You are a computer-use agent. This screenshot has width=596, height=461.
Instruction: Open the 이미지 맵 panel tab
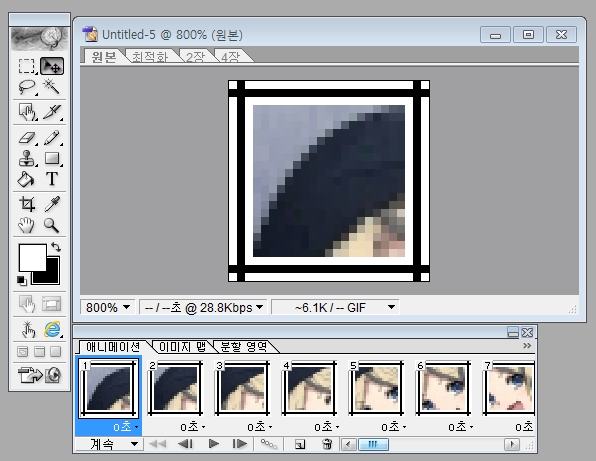[182, 347]
